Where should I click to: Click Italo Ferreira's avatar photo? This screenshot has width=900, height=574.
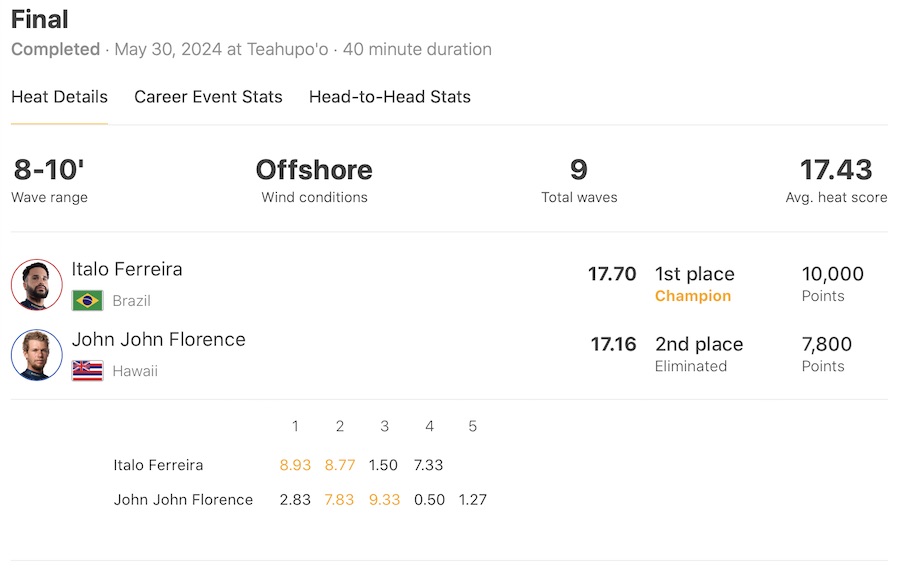coord(37,285)
